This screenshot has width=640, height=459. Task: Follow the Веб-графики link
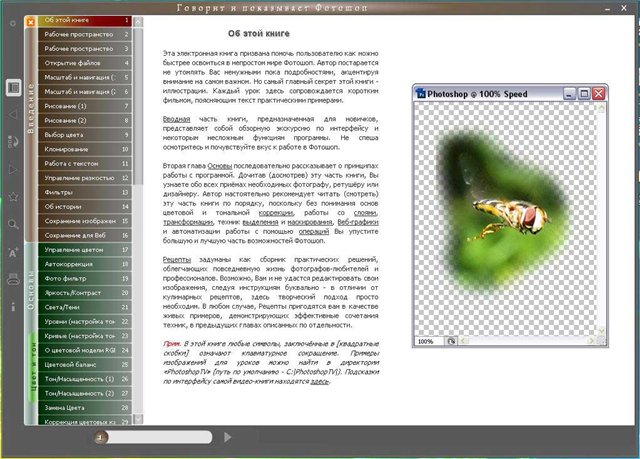pos(358,222)
